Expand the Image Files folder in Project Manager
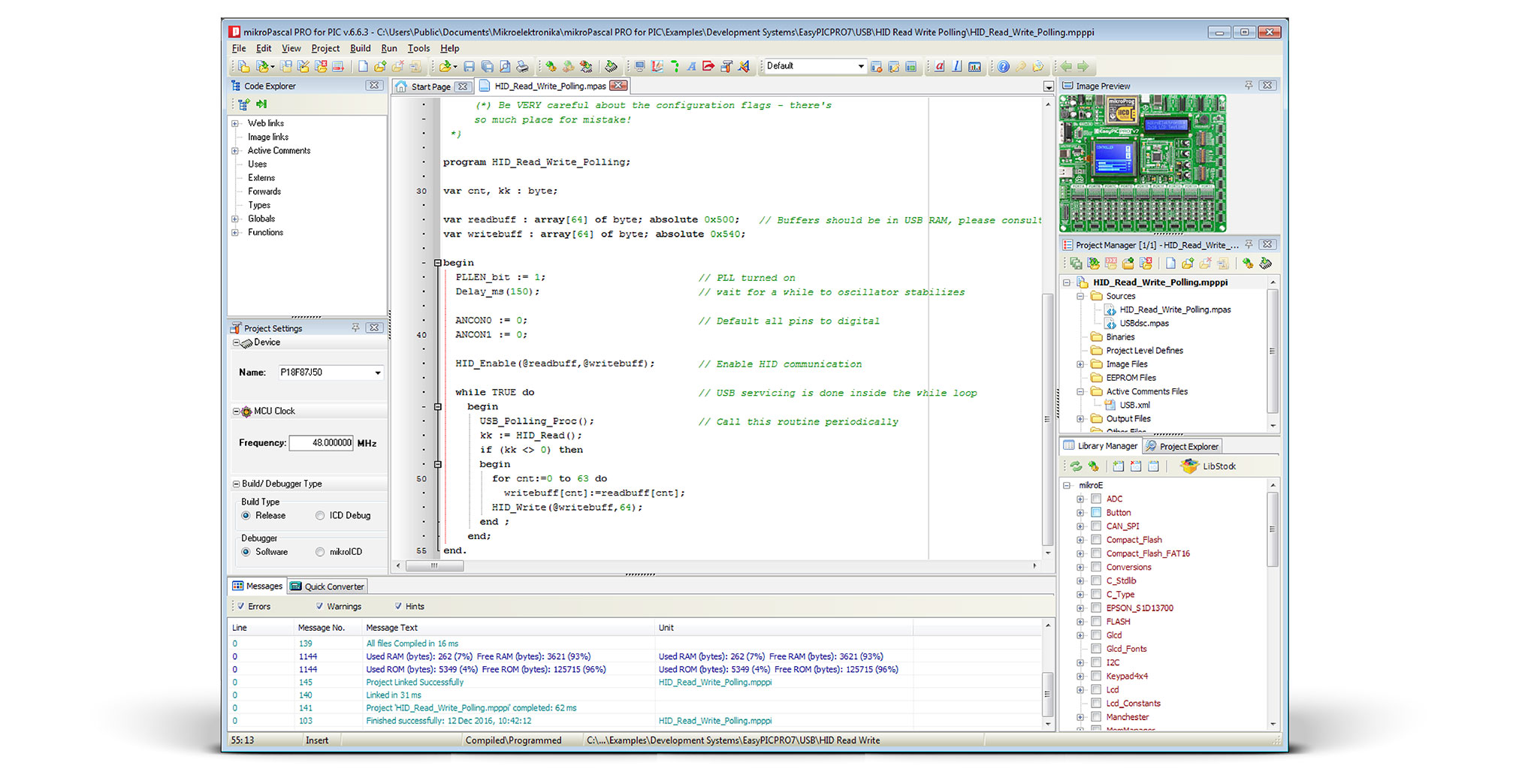The height and width of the screenshot is (784, 1519). (x=1080, y=364)
